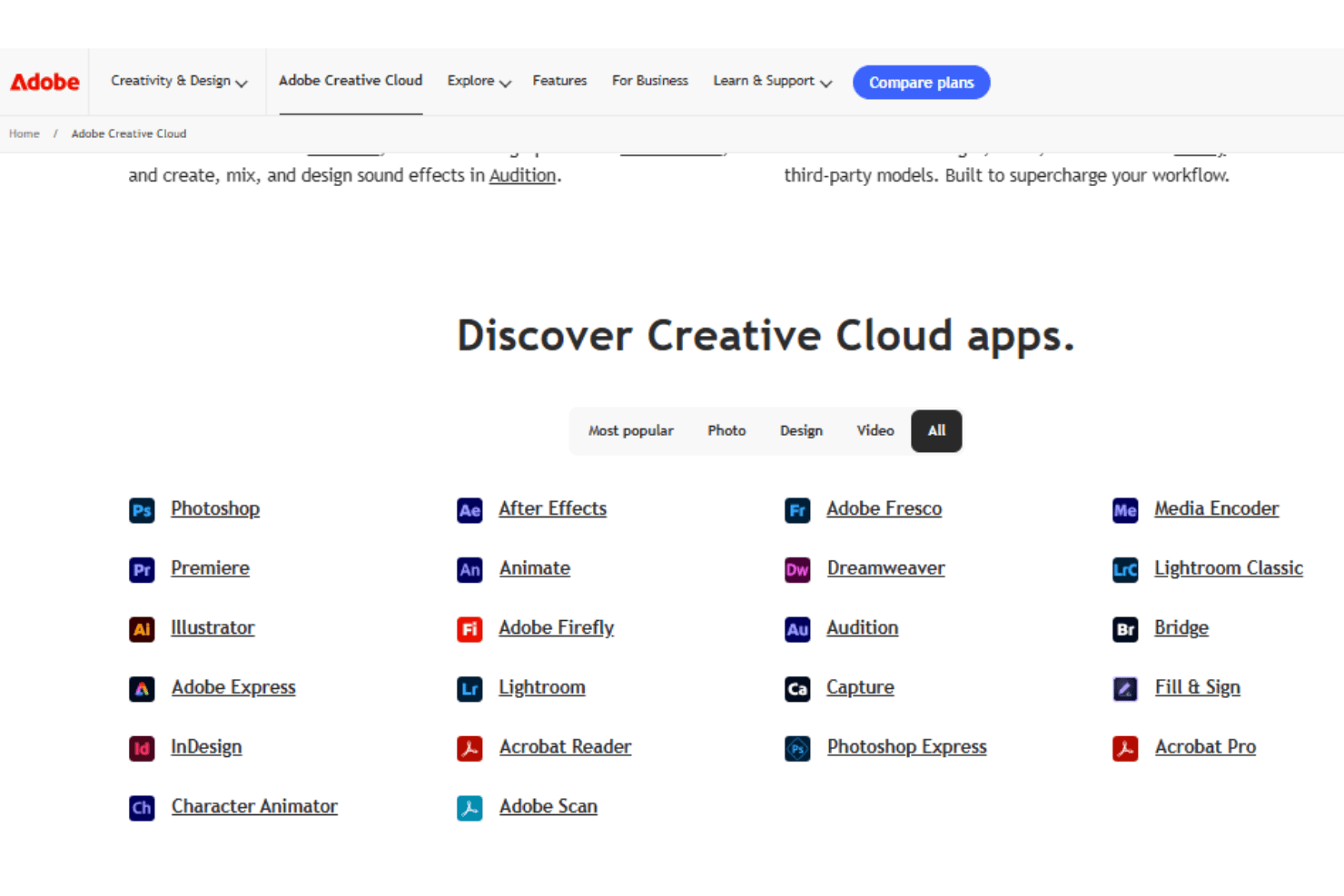Viewport: 1344px width, 896px height.
Task: Expand the Explore navigation dropdown
Action: (x=479, y=82)
